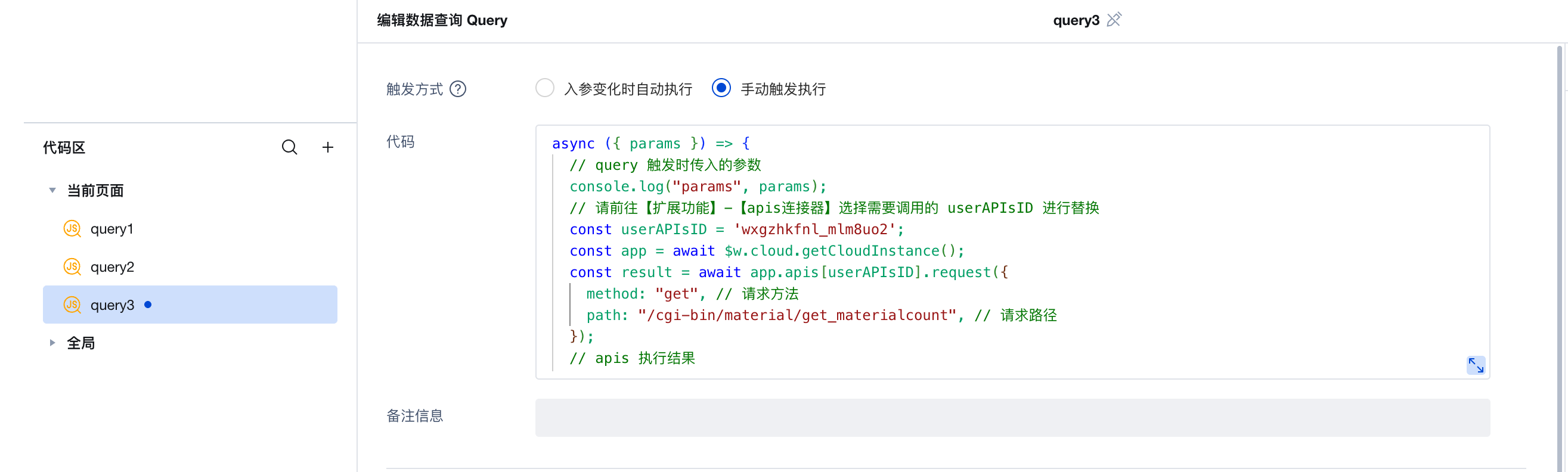Viewport: 1568px width, 472px height.
Task: Click the pencil icon beside query3 title
Action: [1113, 20]
